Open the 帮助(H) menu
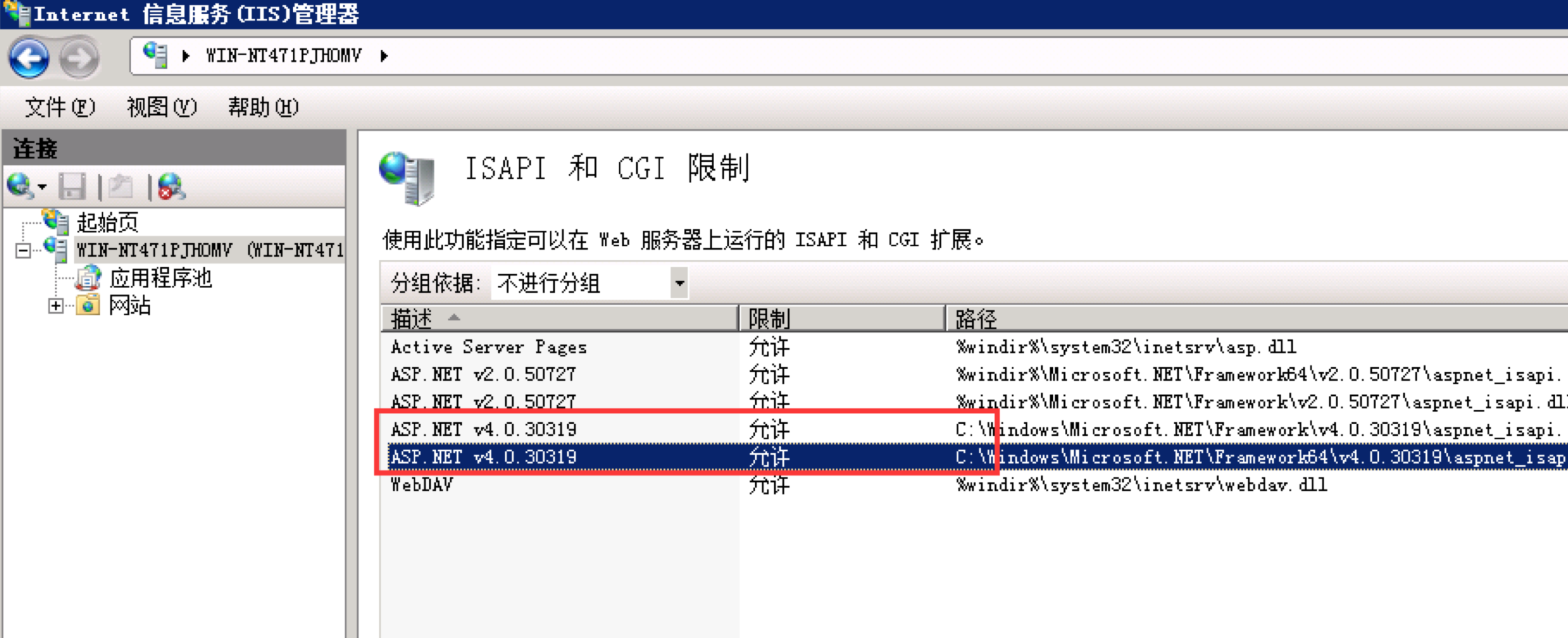Image resolution: width=1568 pixels, height=638 pixels. [x=263, y=107]
